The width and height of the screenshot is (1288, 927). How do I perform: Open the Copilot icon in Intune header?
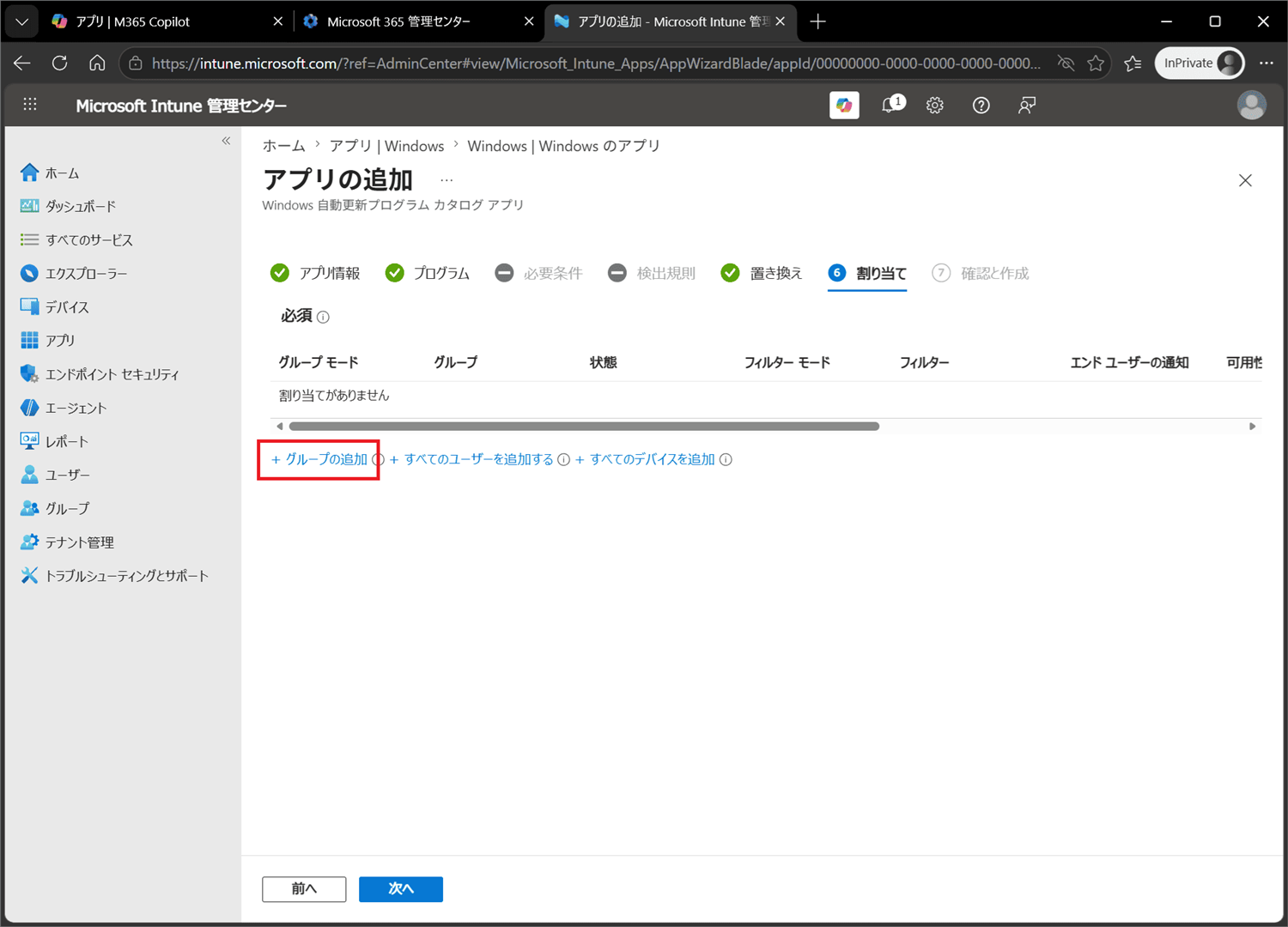tap(844, 105)
